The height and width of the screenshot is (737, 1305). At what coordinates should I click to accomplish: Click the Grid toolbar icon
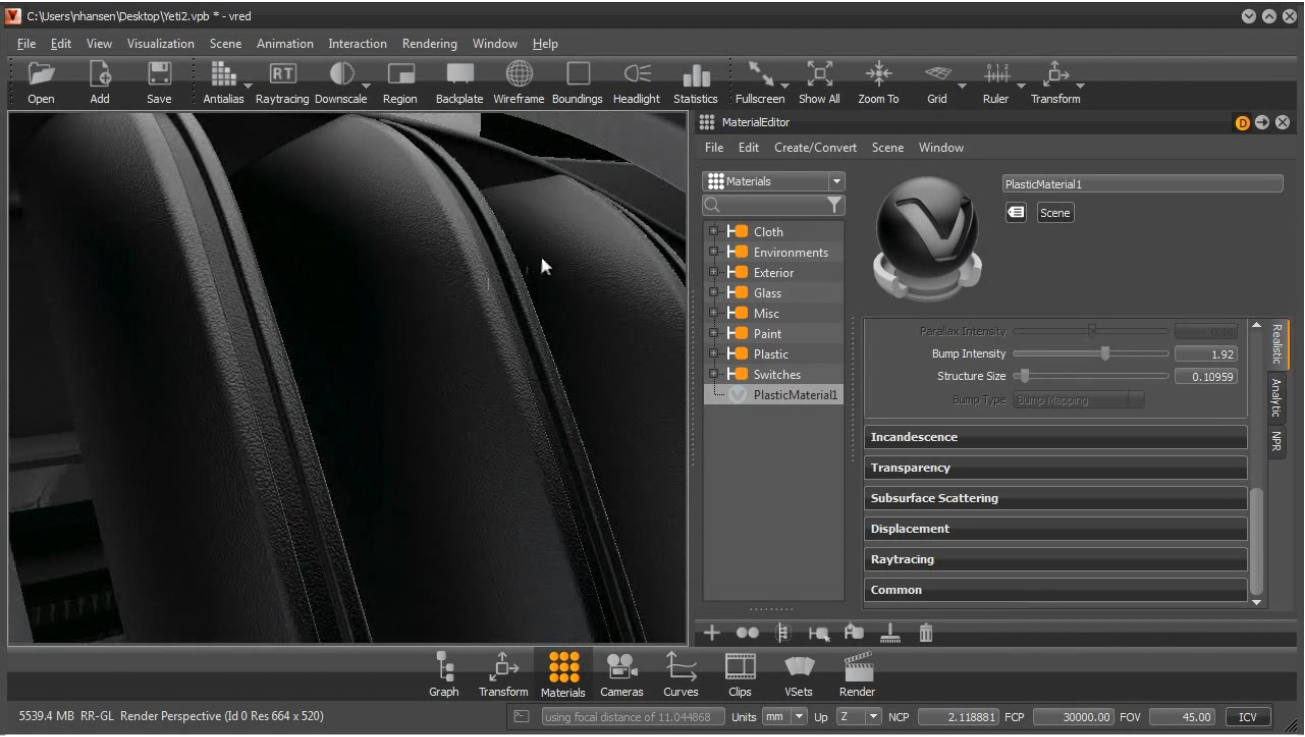tap(937, 75)
